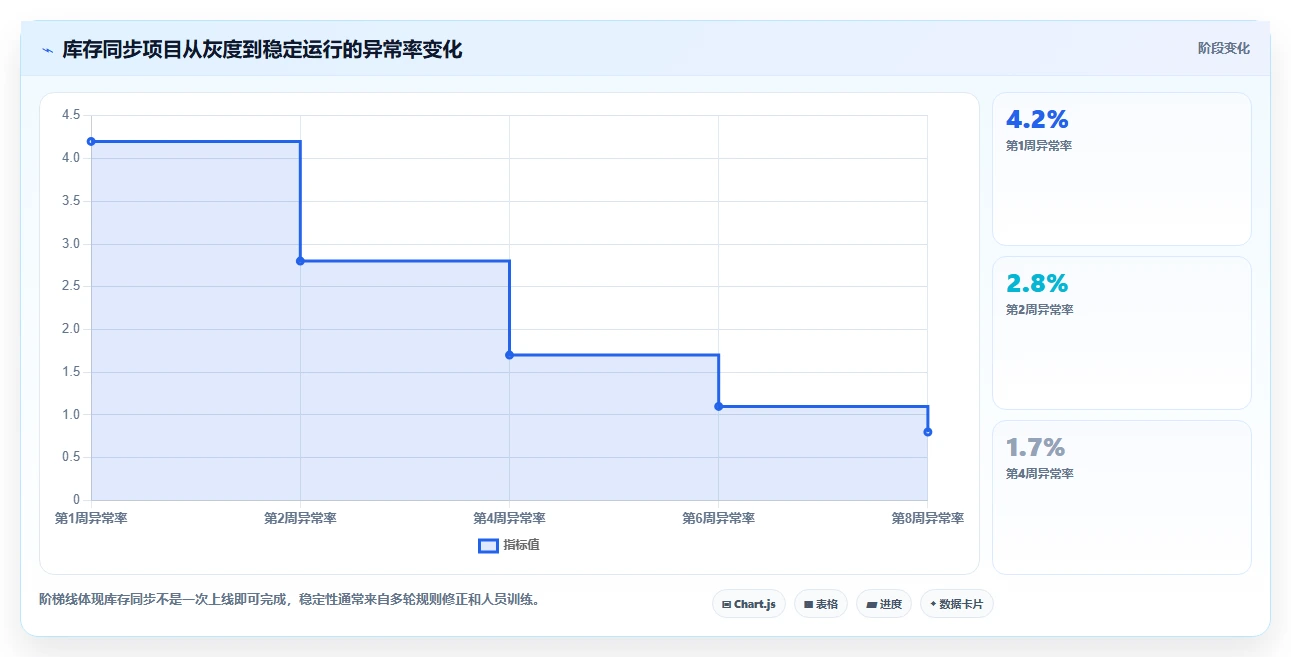This screenshot has width=1291, height=657.
Task: Click the icon in the 表格 tag
Action: (x=808, y=604)
